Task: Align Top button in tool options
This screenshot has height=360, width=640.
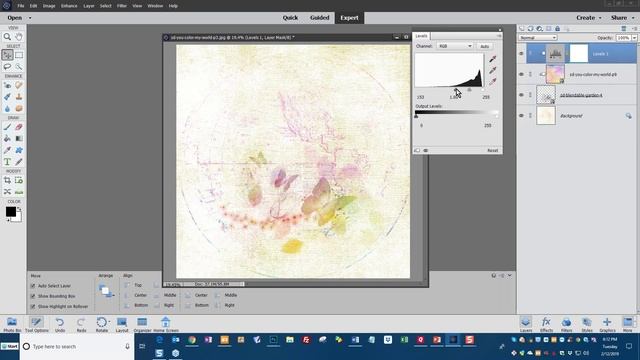Action: [x=133, y=285]
